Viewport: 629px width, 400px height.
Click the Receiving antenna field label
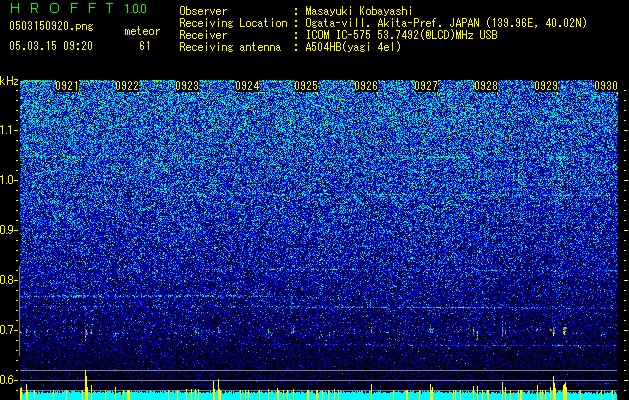pos(230,47)
